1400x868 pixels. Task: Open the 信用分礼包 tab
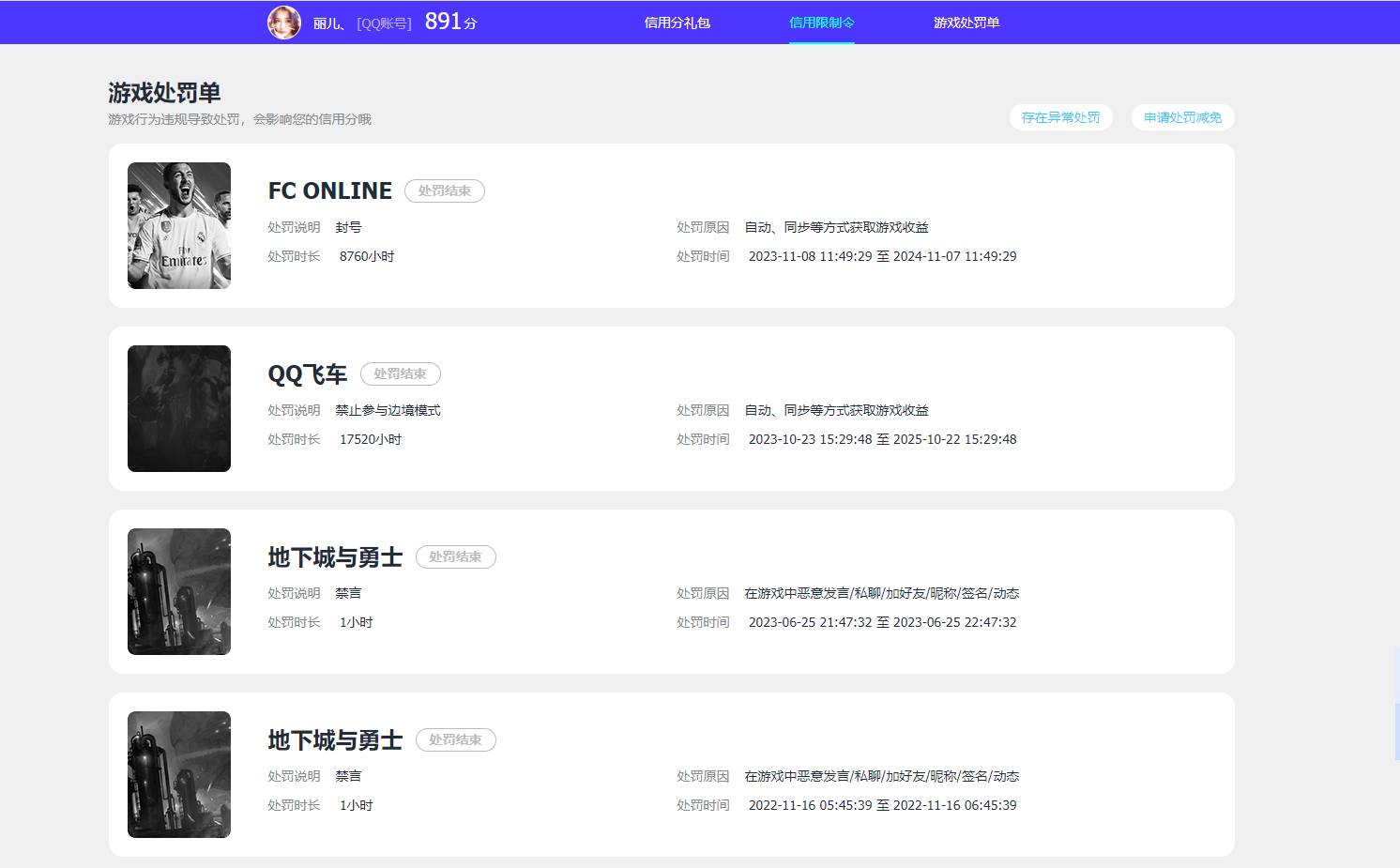(677, 23)
